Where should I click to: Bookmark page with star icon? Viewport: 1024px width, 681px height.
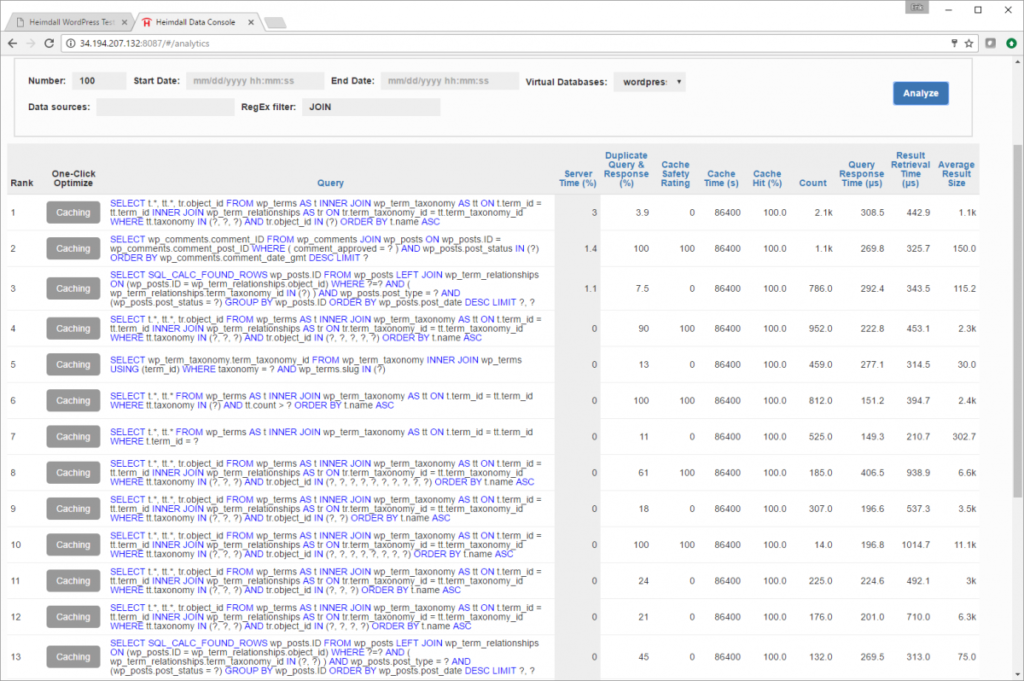point(969,43)
